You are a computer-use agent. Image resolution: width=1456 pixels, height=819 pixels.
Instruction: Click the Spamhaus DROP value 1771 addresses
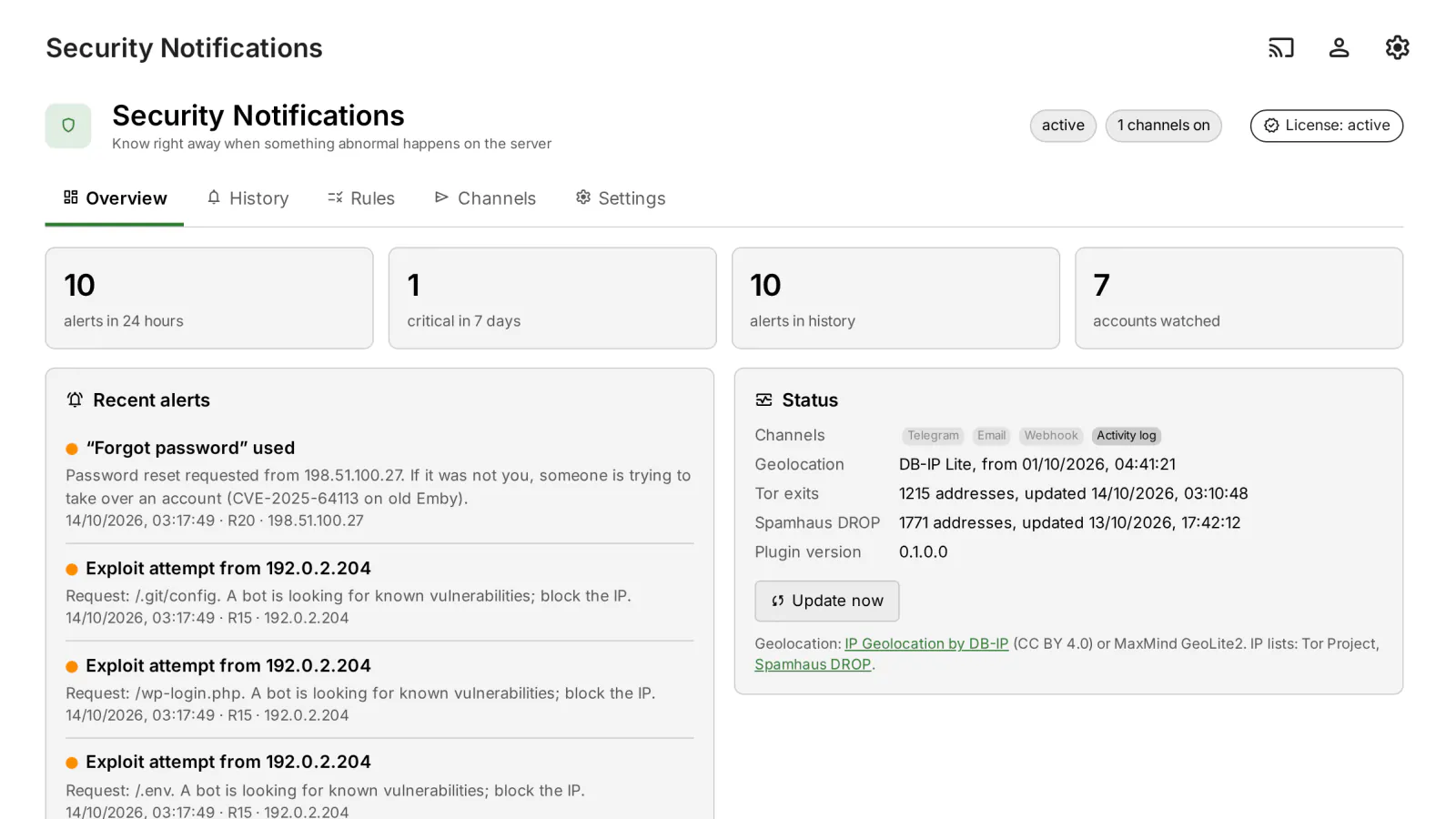[1069, 522]
